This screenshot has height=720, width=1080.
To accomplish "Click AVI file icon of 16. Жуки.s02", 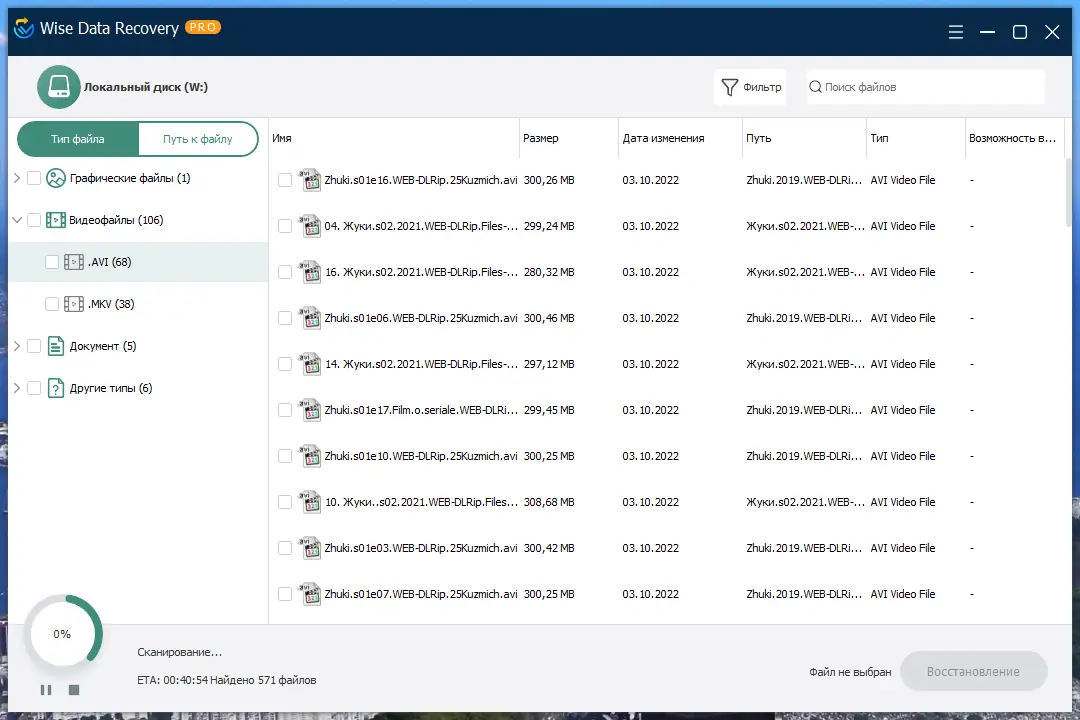I will (x=310, y=272).
